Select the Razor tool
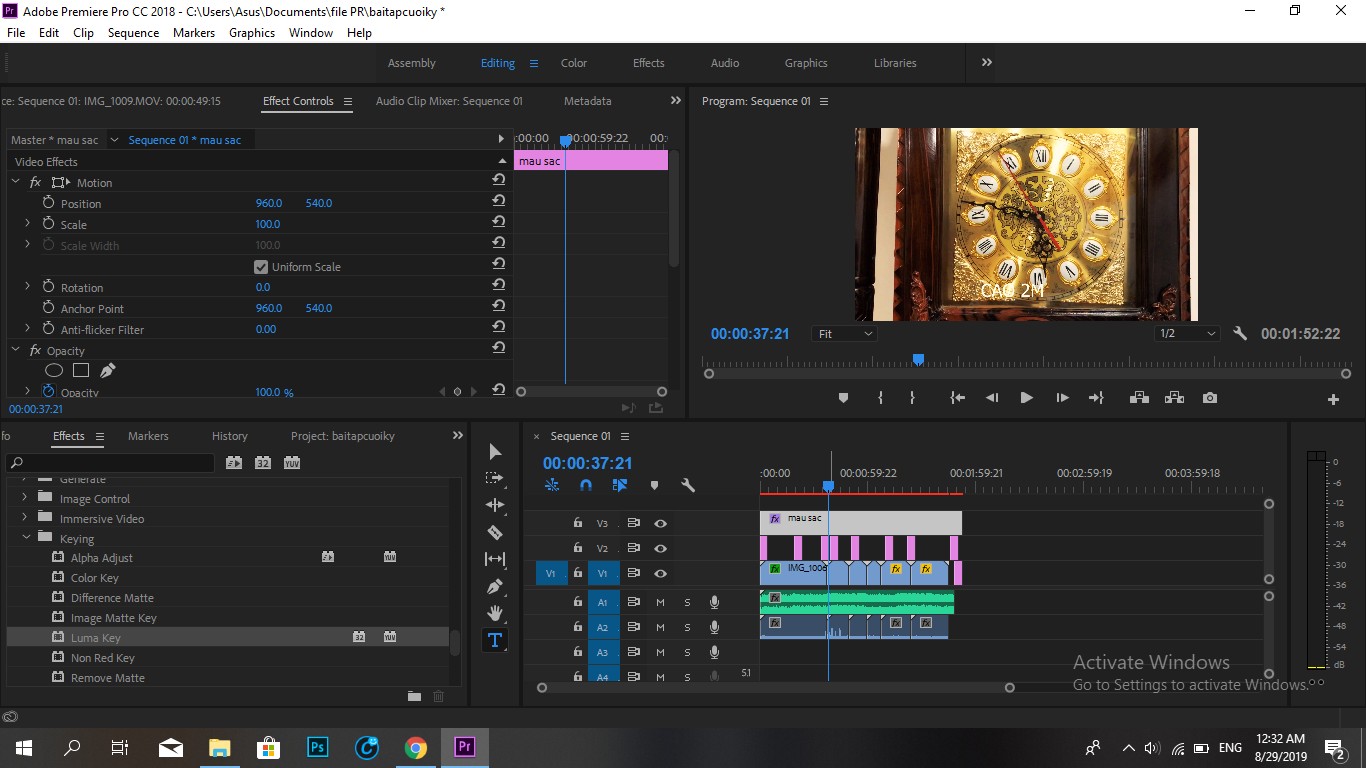 click(495, 533)
